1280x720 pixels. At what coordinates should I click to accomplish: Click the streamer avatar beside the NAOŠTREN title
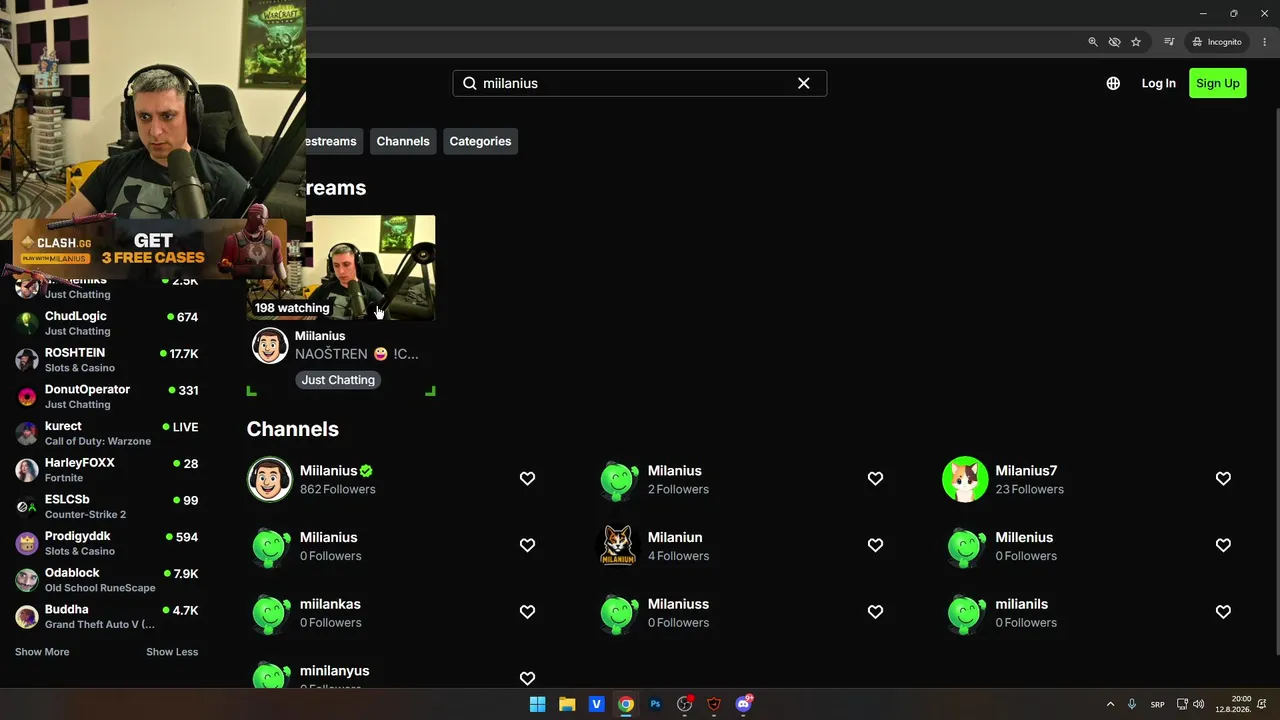270,346
